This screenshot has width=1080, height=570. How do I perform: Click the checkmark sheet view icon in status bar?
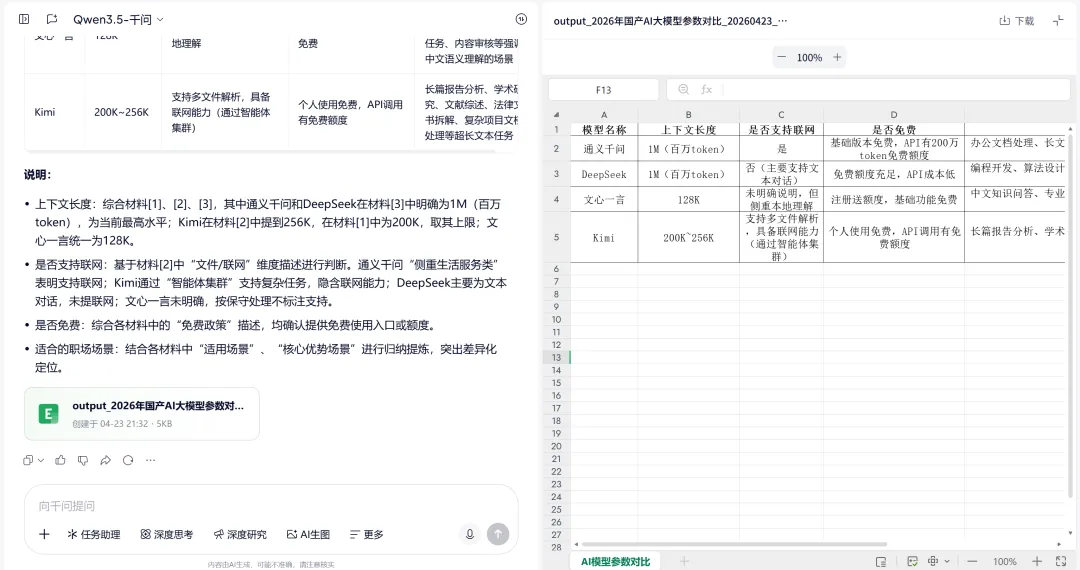(913, 562)
